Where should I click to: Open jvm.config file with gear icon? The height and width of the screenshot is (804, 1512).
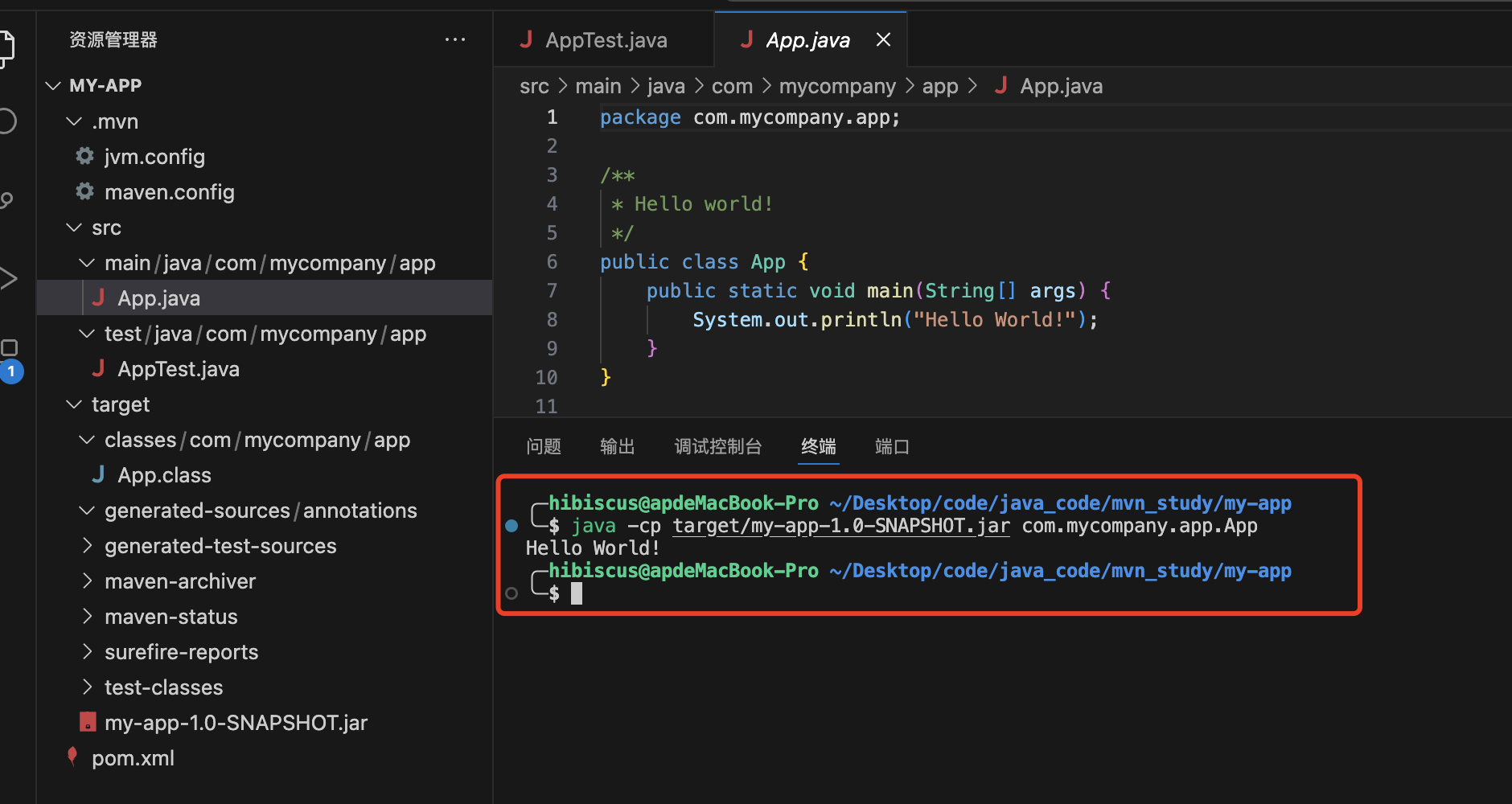pos(154,157)
